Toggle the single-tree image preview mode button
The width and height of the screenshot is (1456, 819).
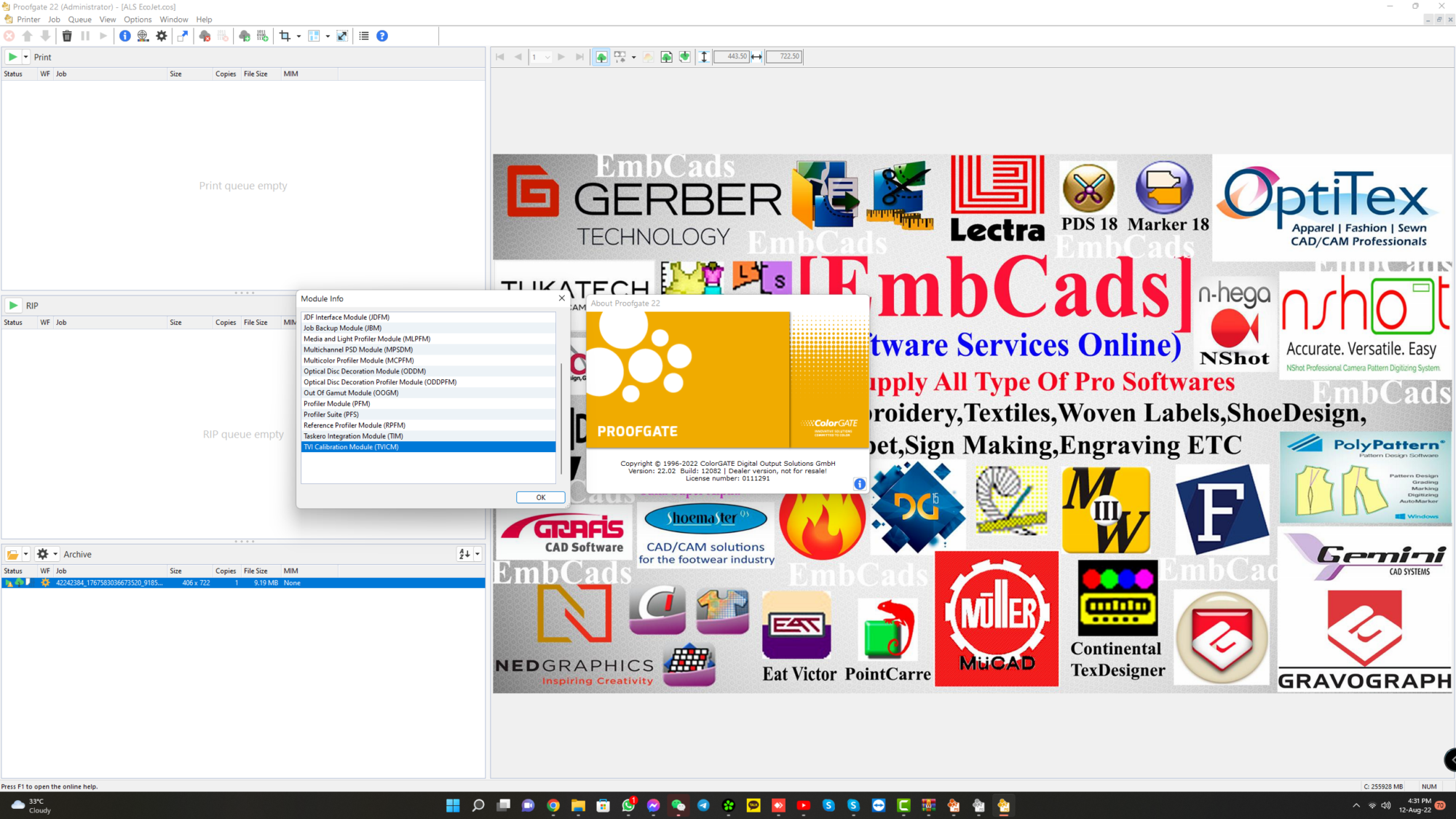point(601,57)
